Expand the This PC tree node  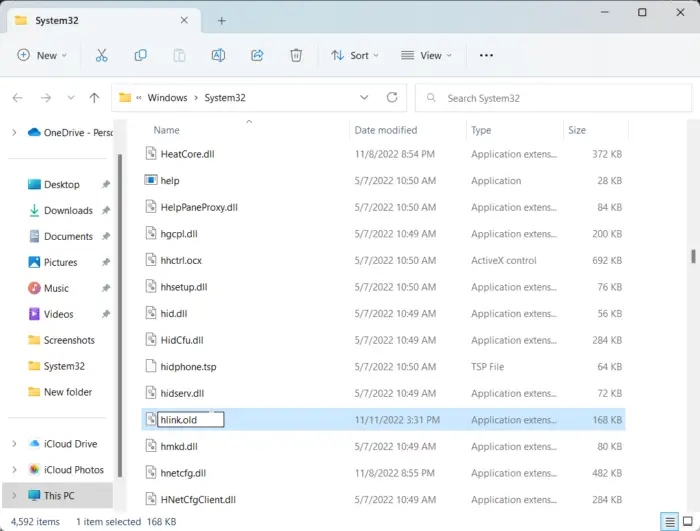13,496
